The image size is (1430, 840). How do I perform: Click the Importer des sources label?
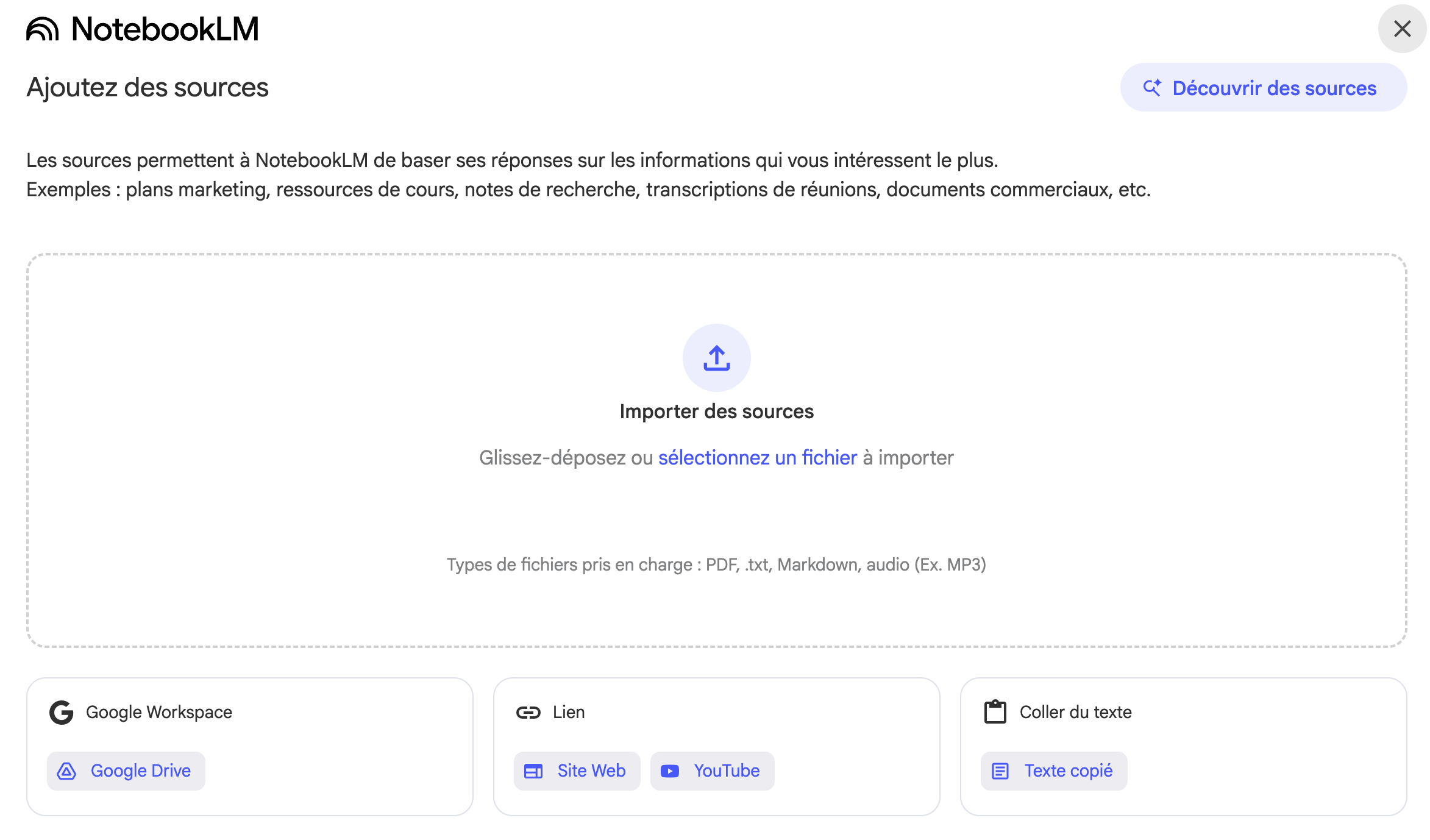[716, 411]
